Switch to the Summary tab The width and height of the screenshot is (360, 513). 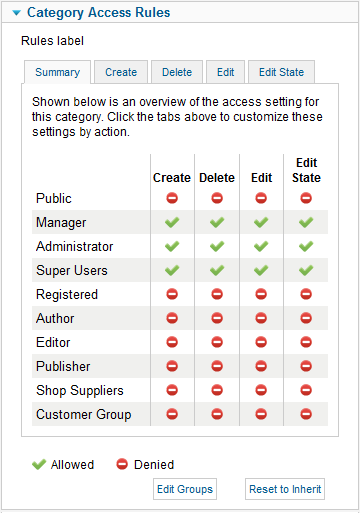coord(57,72)
